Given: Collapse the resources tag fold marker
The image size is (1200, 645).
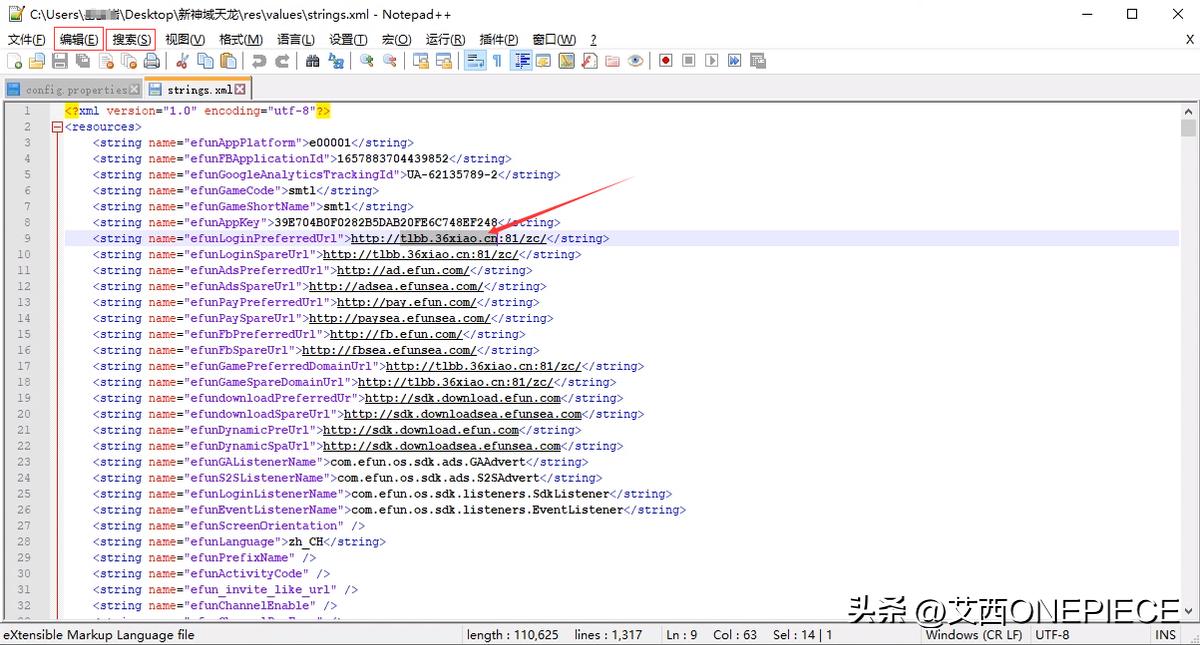Looking at the screenshot, I should (x=57, y=127).
